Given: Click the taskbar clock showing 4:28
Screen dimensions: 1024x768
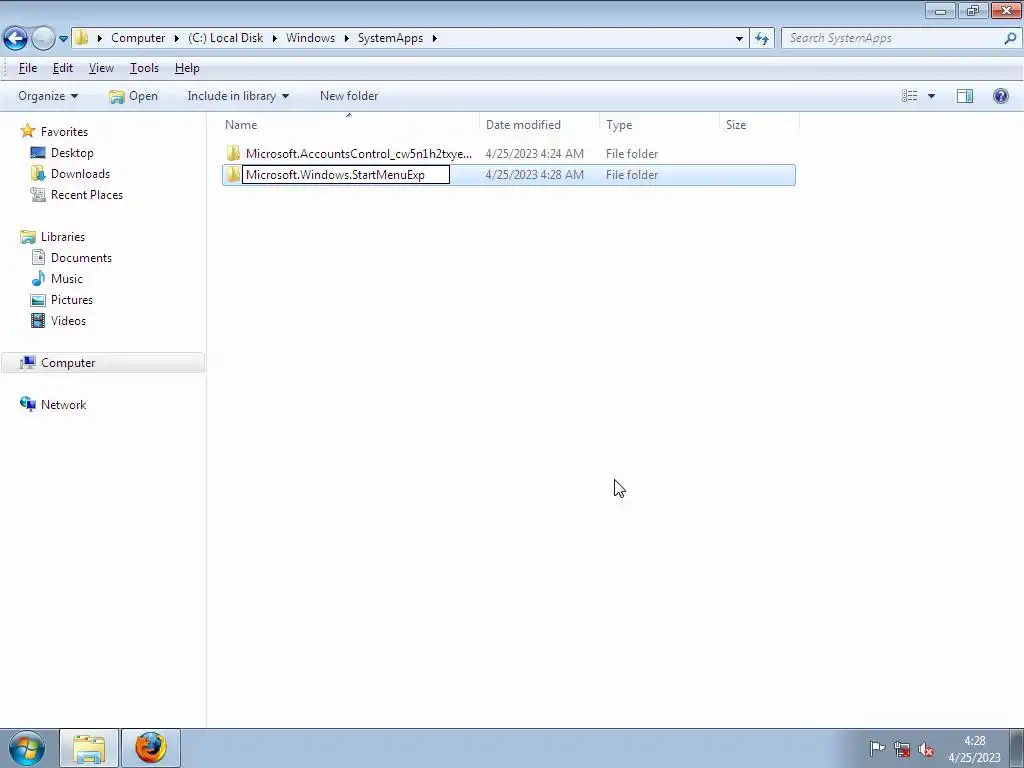Looking at the screenshot, I should tap(974, 749).
